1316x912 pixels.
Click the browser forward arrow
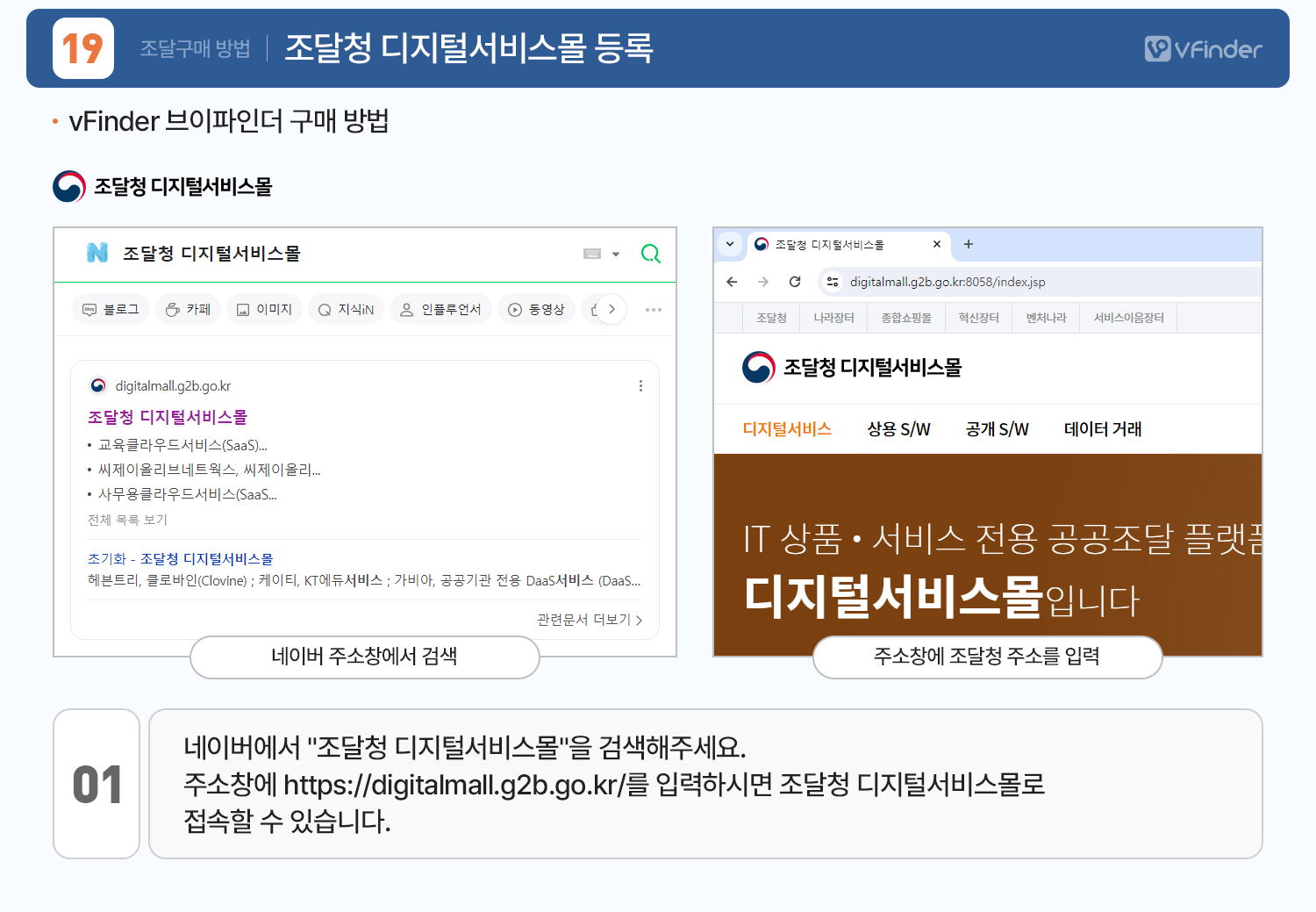click(x=763, y=282)
